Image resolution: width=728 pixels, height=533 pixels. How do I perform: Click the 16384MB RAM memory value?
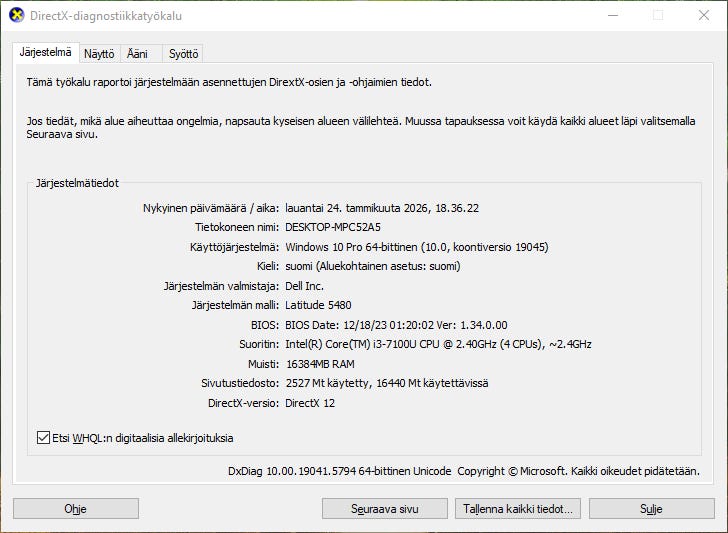click(320, 364)
